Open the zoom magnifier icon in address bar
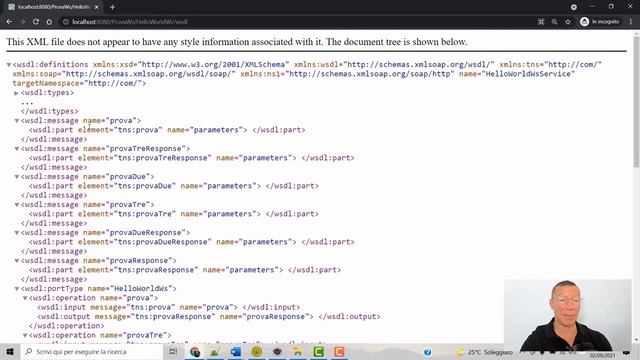The width and height of the screenshot is (640, 360). [554, 22]
